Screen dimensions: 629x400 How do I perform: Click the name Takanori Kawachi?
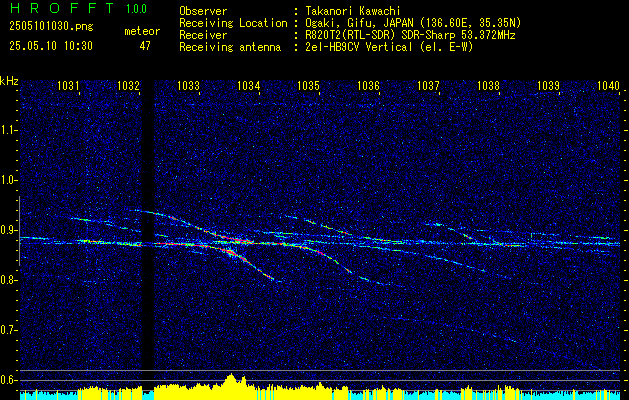point(353,11)
